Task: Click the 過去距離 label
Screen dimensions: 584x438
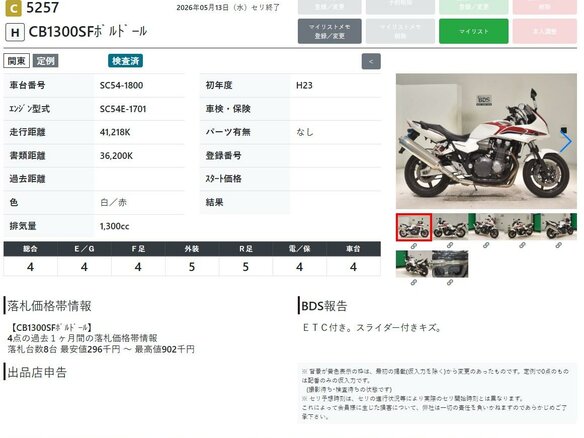Action: [x=27, y=179]
